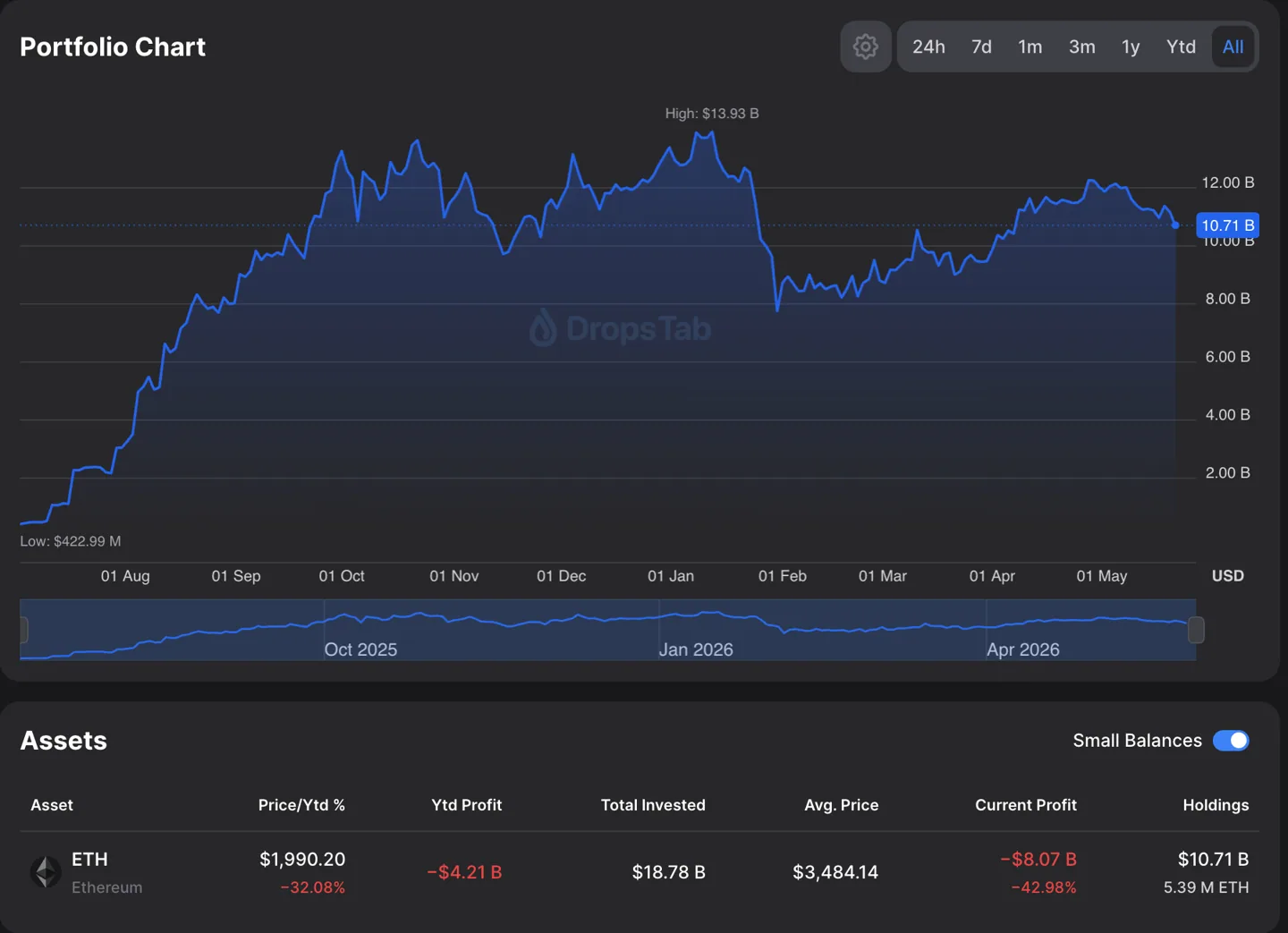Choose the Ytd range tab
The width and height of the screenshot is (1288, 933).
[1181, 47]
